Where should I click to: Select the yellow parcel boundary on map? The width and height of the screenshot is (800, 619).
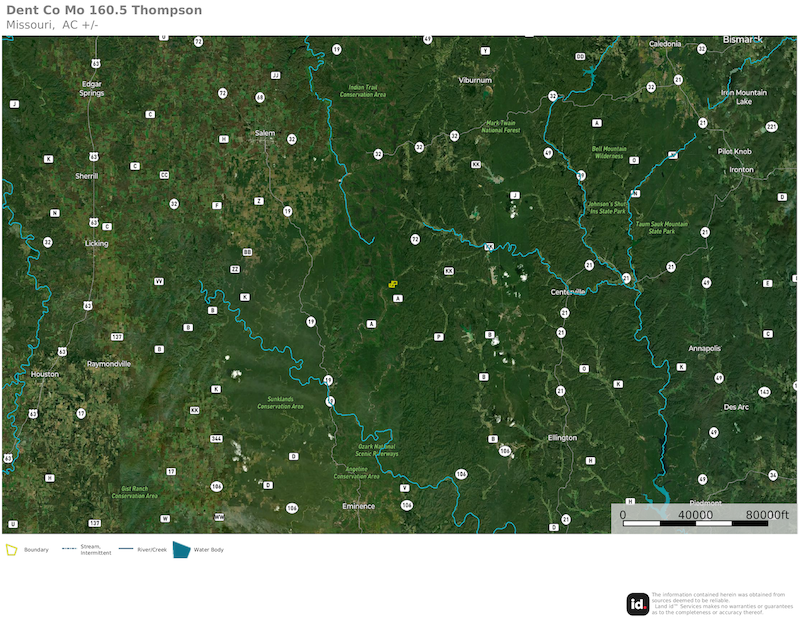[x=393, y=284]
